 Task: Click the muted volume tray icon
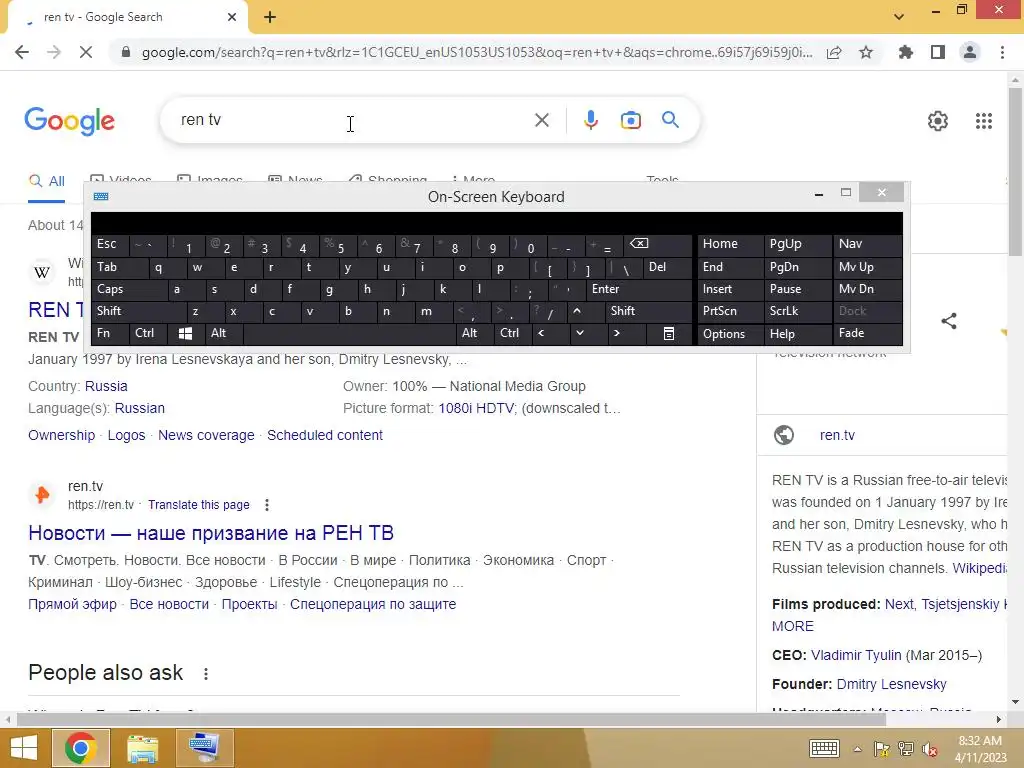click(929, 750)
